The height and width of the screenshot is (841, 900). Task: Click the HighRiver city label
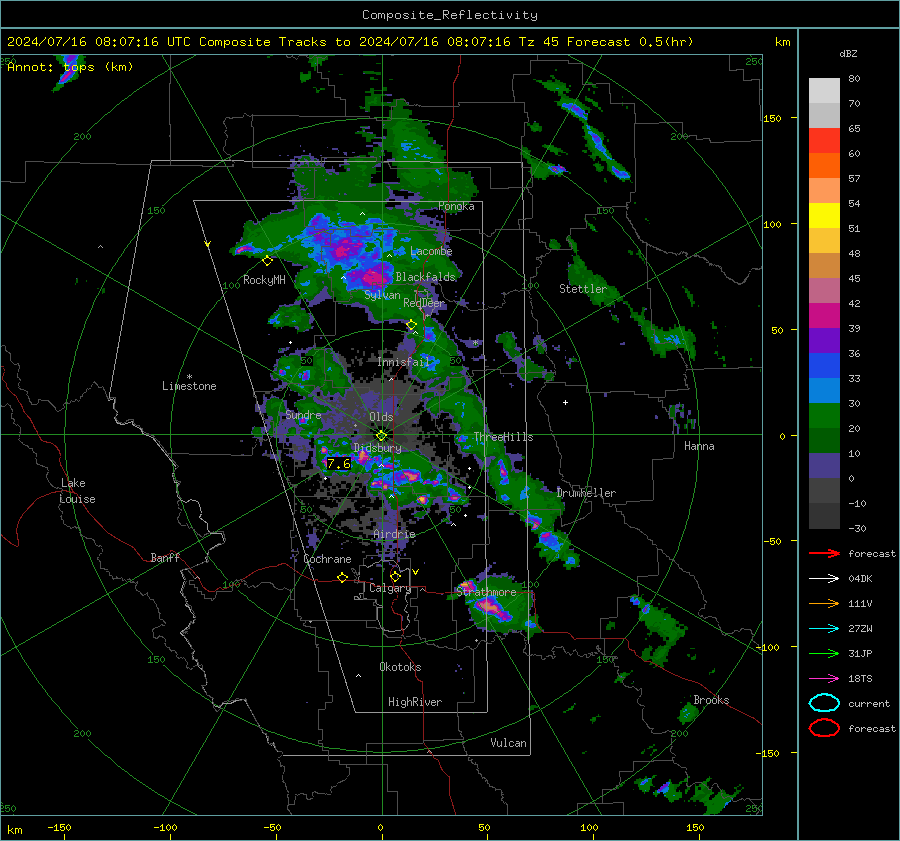point(415,702)
